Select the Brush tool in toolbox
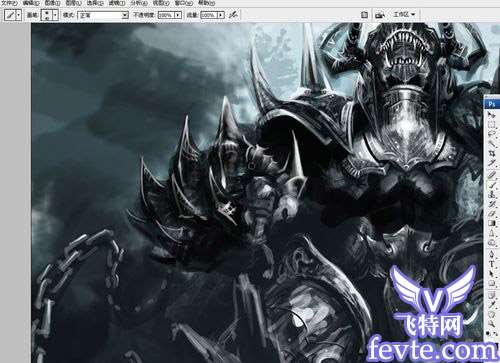 point(492,184)
